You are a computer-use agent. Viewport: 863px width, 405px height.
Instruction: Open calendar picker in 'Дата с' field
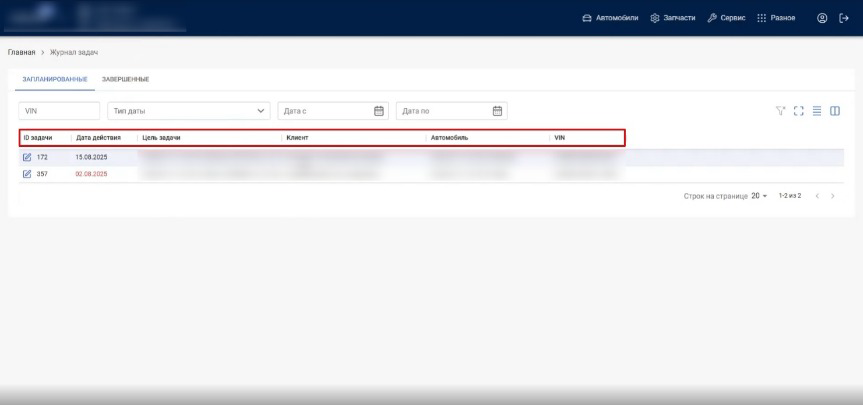(x=379, y=111)
